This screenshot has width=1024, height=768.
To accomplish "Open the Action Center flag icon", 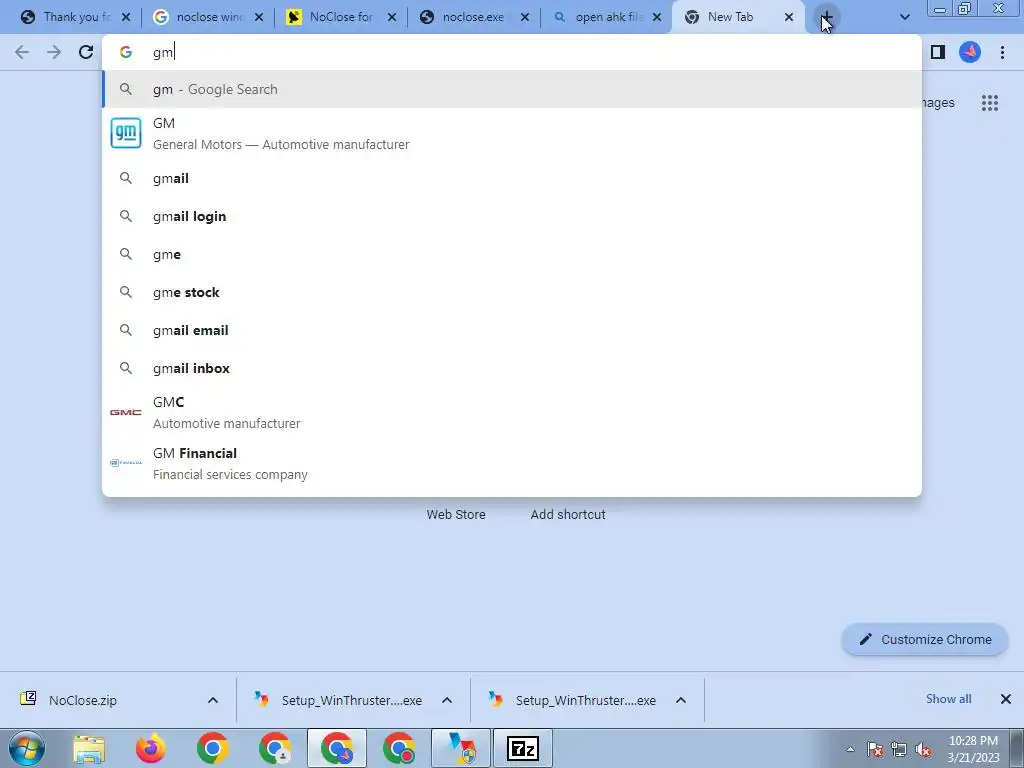I will [875, 750].
